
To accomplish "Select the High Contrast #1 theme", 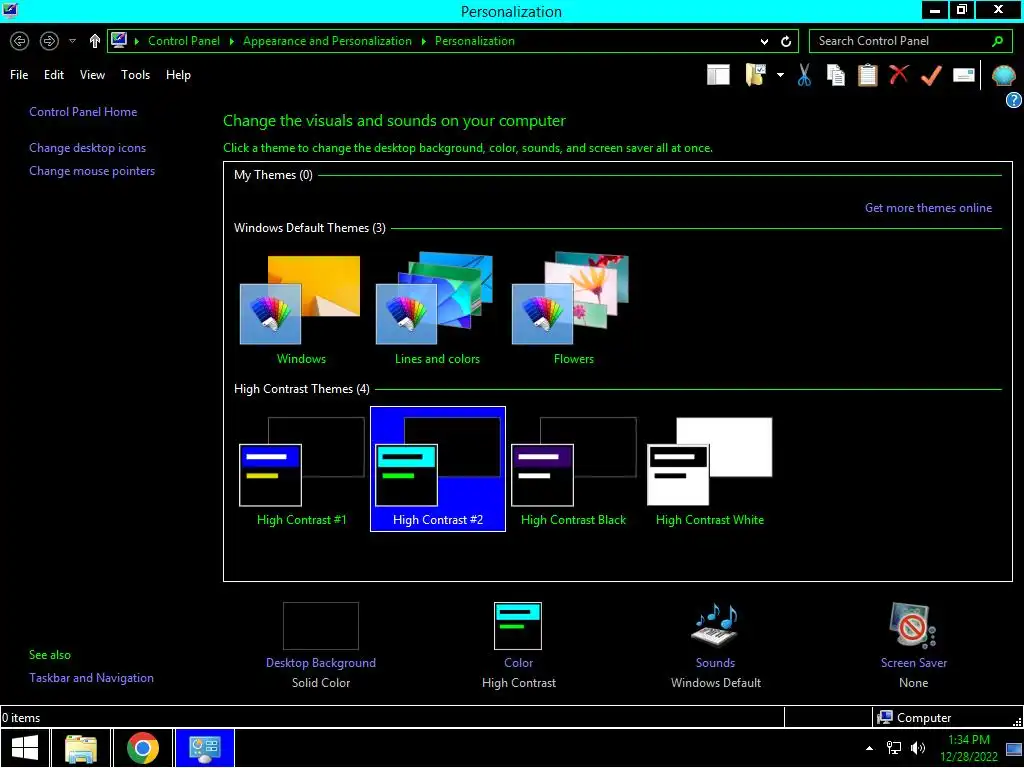I will tap(302, 470).
